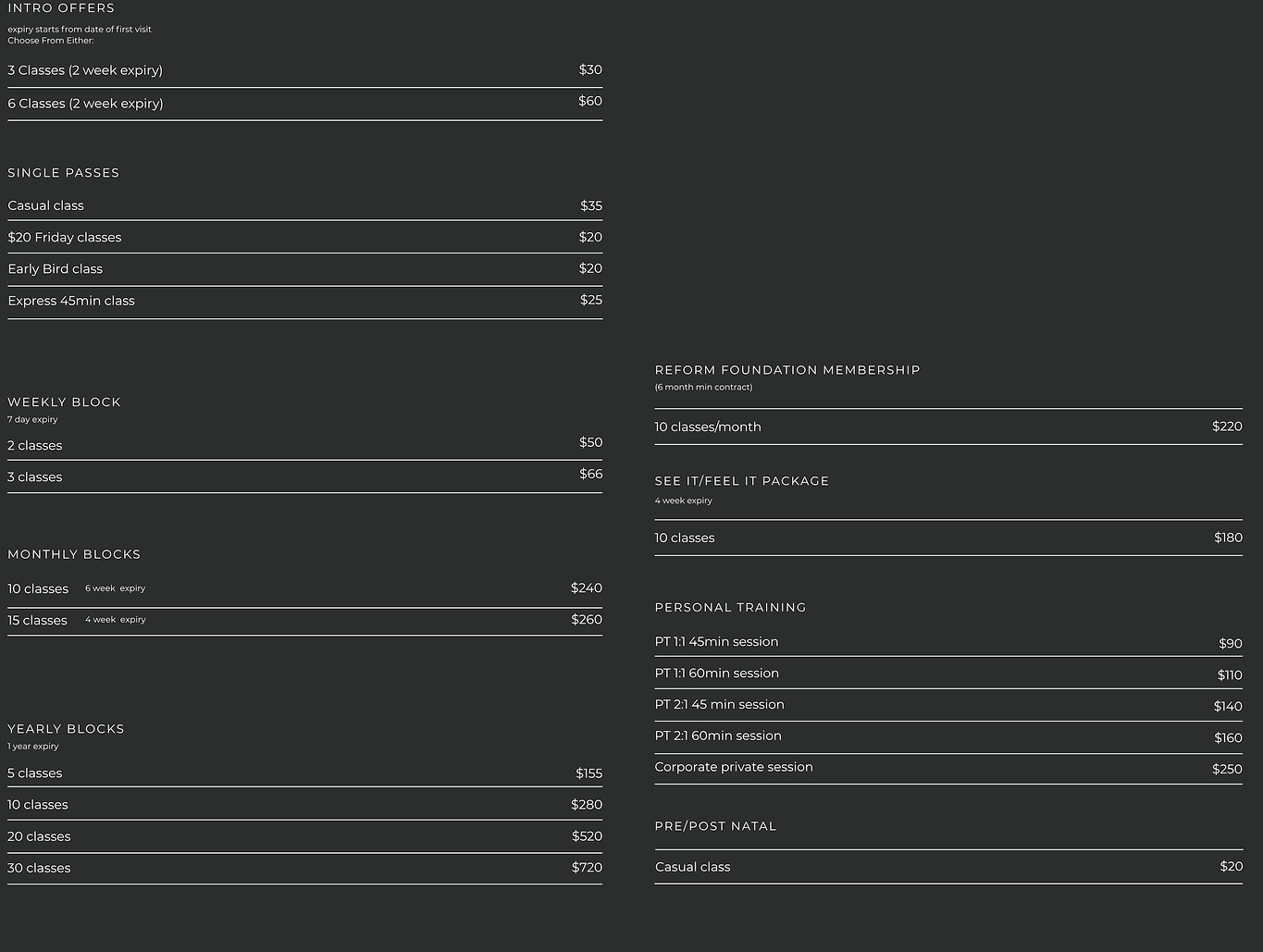This screenshot has width=1263, height=952.
Task: Select the 10 classes/month membership
Action: (708, 427)
